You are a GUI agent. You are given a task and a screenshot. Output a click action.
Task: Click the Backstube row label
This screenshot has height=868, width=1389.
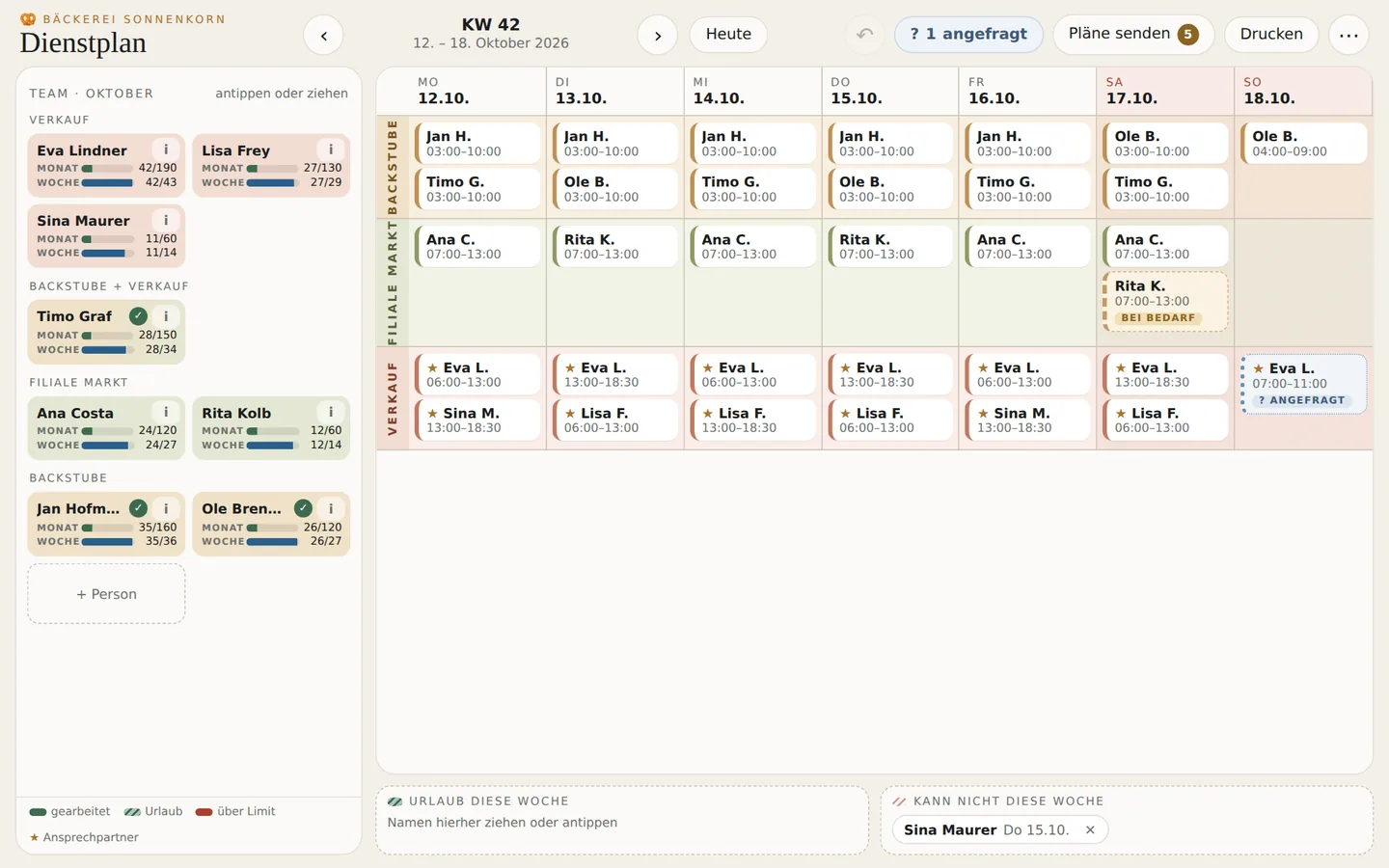tap(393, 167)
